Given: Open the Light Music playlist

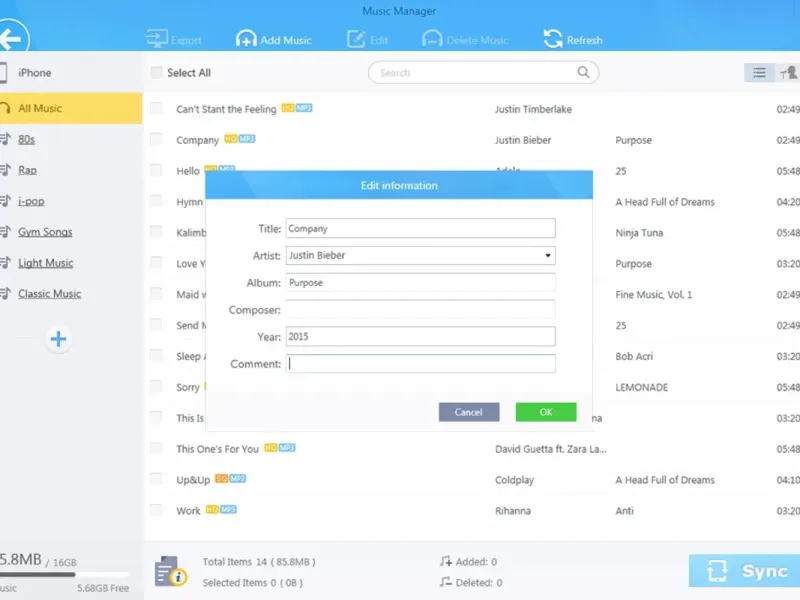Looking at the screenshot, I should 45,263.
